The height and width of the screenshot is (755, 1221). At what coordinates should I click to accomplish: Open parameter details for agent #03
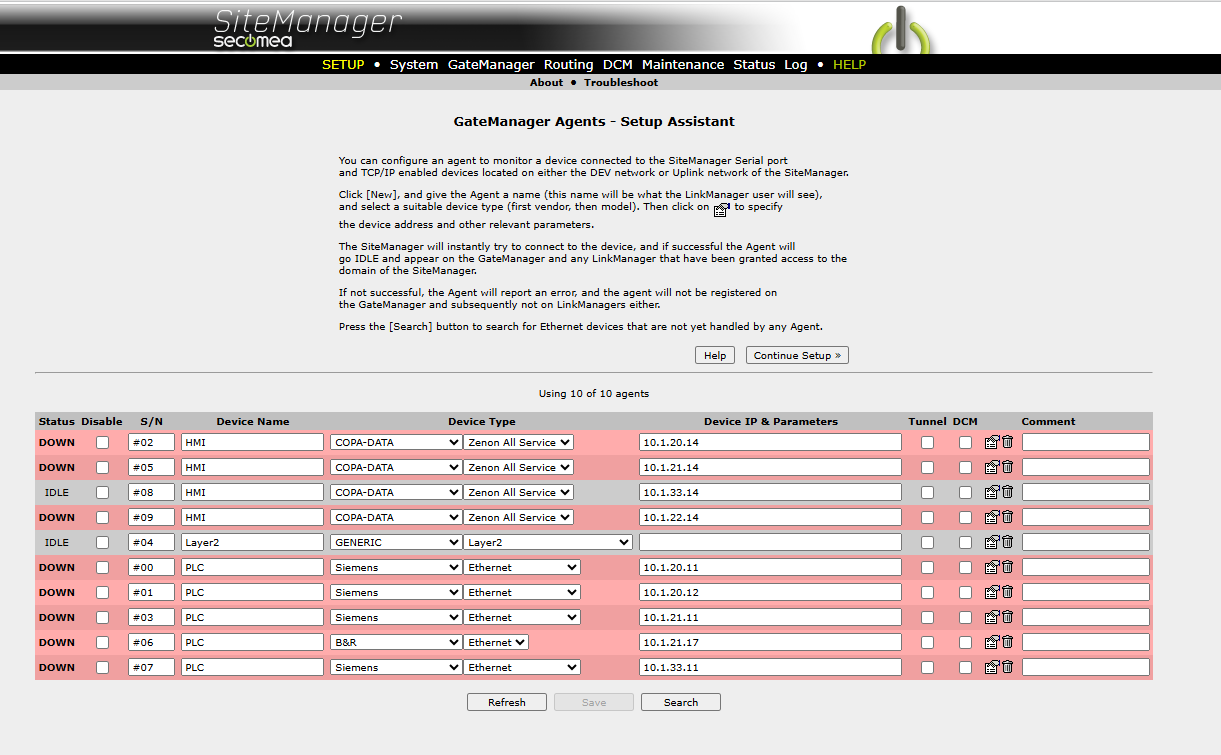(992, 617)
